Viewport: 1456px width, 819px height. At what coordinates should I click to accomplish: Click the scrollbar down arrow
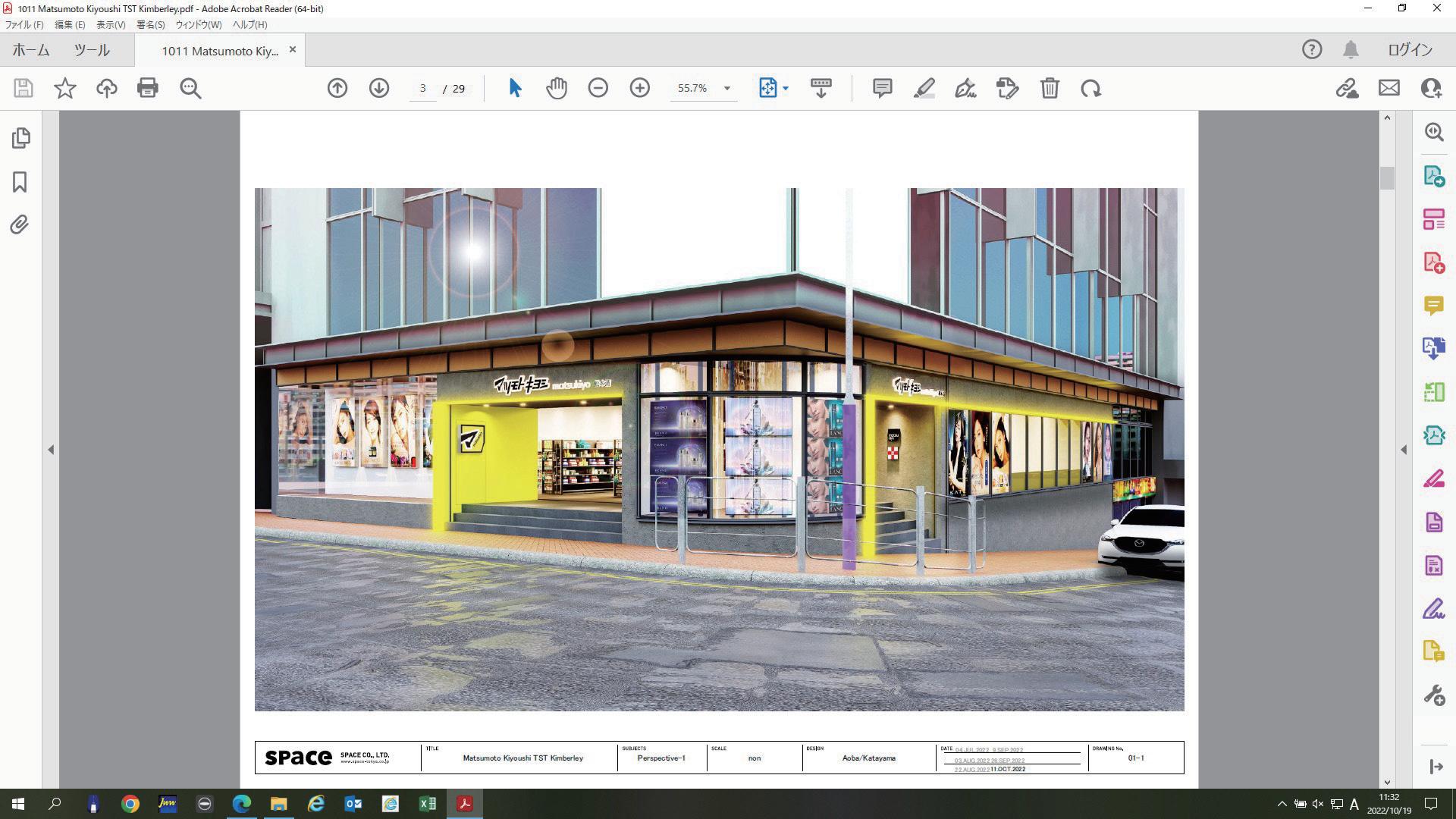1388,782
